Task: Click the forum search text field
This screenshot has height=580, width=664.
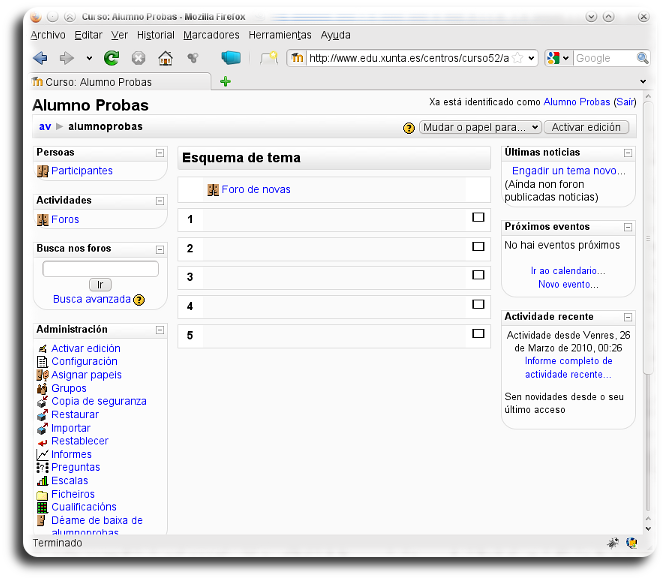Action: tap(100, 269)
